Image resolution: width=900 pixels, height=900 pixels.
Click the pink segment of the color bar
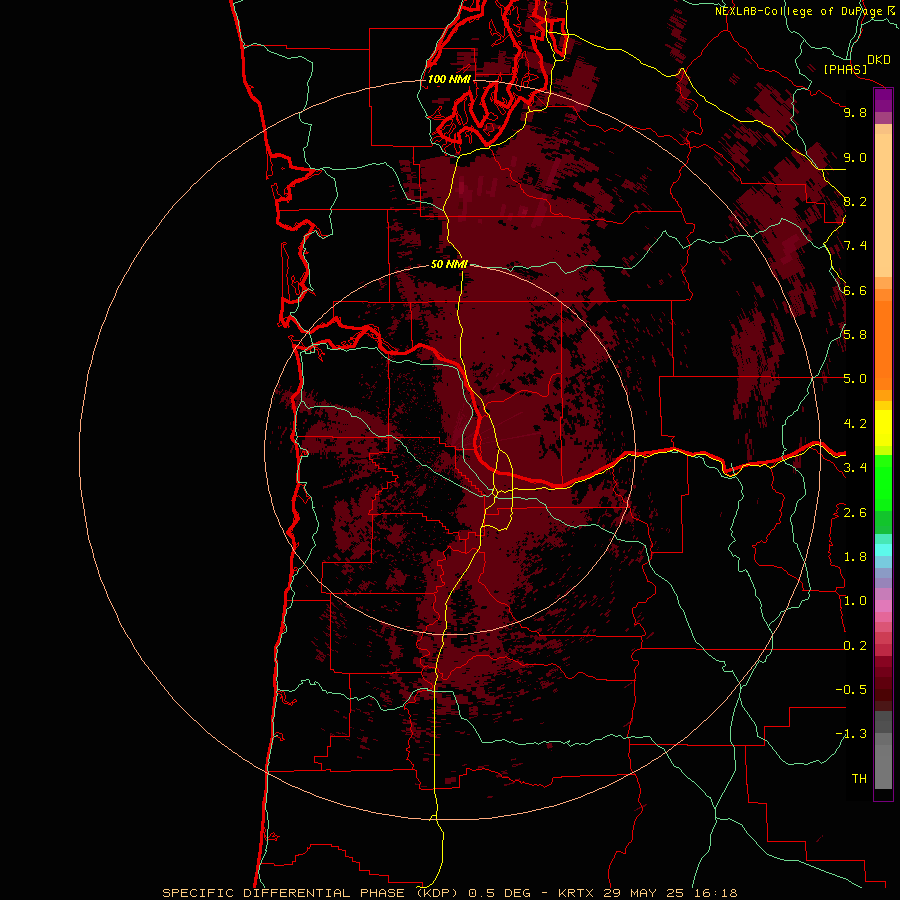point(883,606)
